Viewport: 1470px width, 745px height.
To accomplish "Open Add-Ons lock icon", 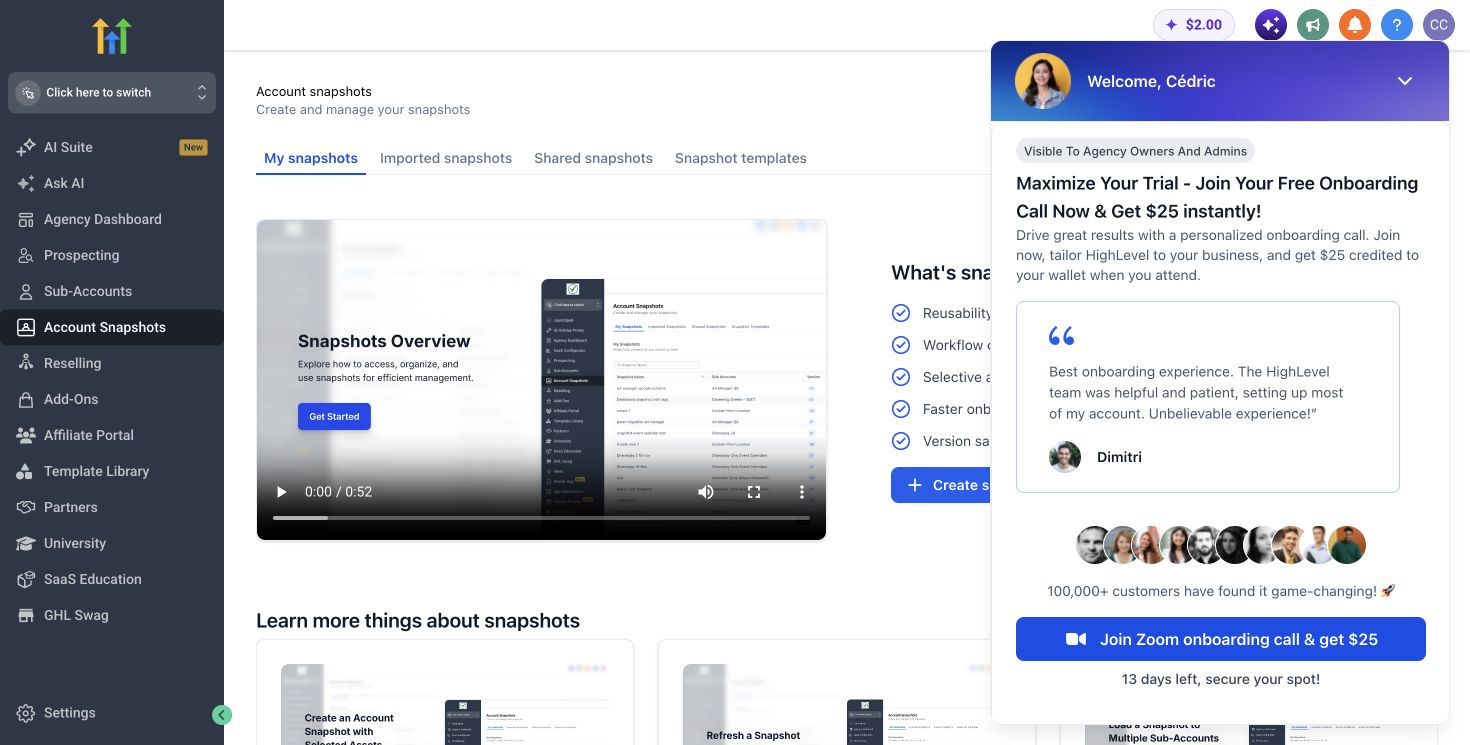I will click(x=26, y=399).
